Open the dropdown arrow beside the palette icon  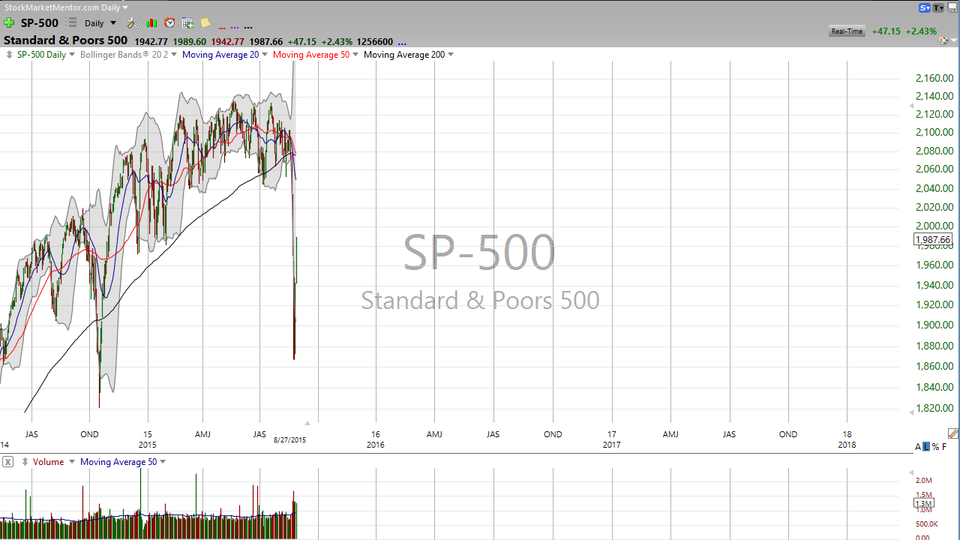tap(954, 41)
